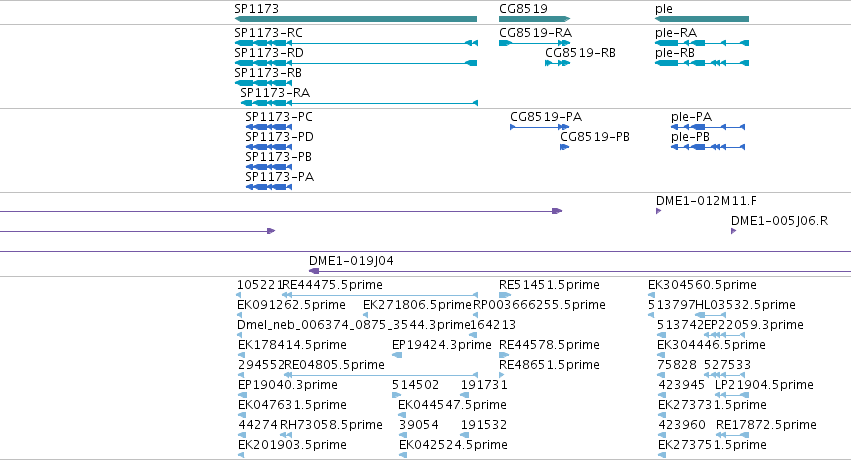851x460 pixels.
Task: Click the SP1173-PC protein label
Action: click(x=279, y=117)
